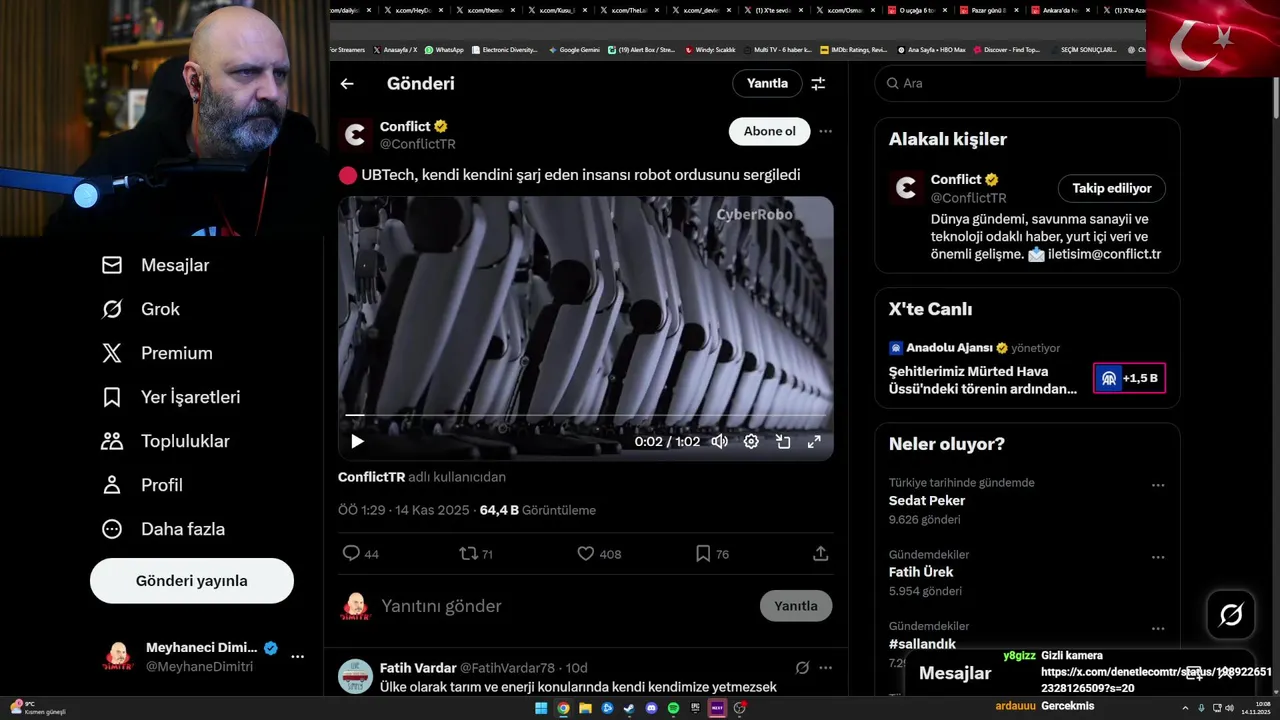Image resolution: width=1280 pixels, height=720 pixels.
Task: Click the greyed Yanıtla submit button
Action: [796, 606]
